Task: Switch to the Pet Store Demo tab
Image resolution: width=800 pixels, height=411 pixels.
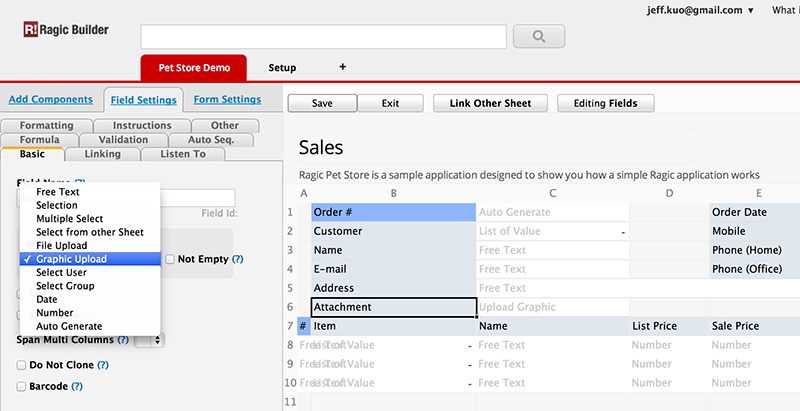Action: 194,68
